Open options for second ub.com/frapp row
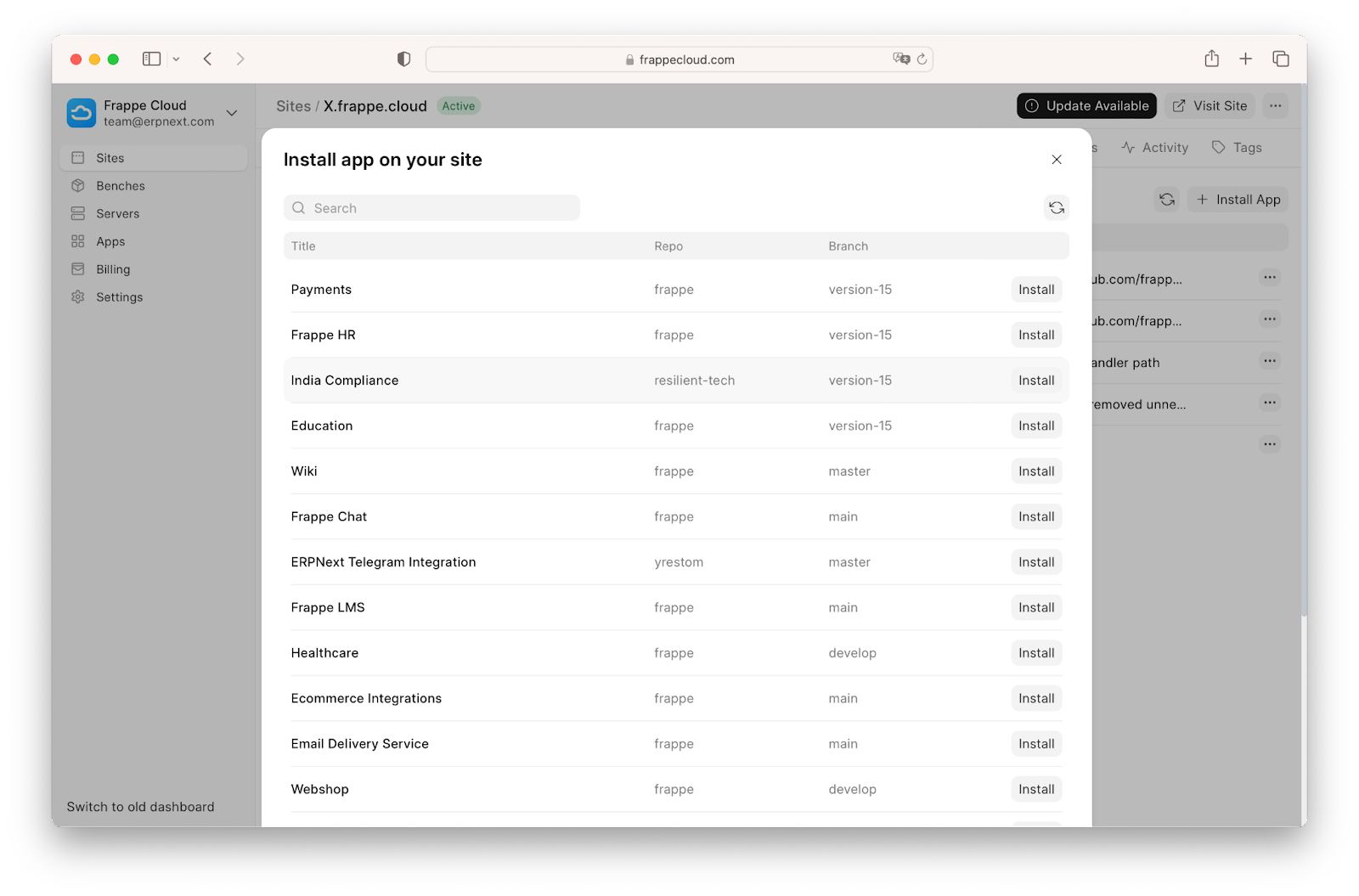The height and width of the screenshot is (896, 1359). [1270, 319]
